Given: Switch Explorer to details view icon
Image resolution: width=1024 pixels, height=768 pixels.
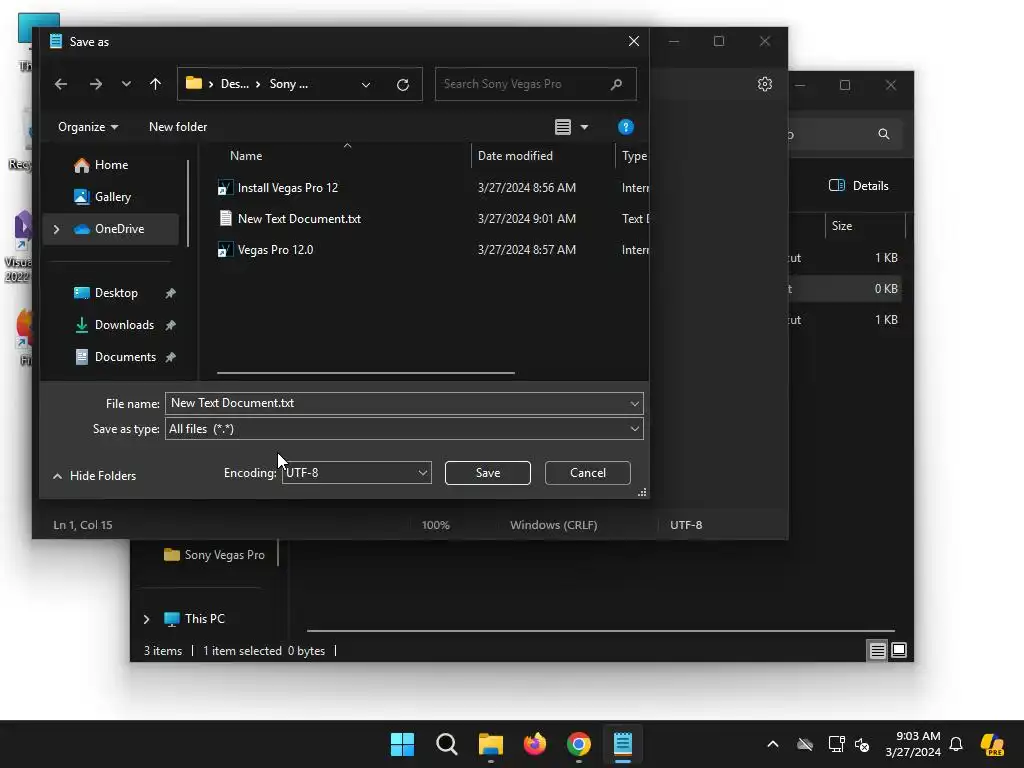Looking at the screenshot, I should click(877, 650).
